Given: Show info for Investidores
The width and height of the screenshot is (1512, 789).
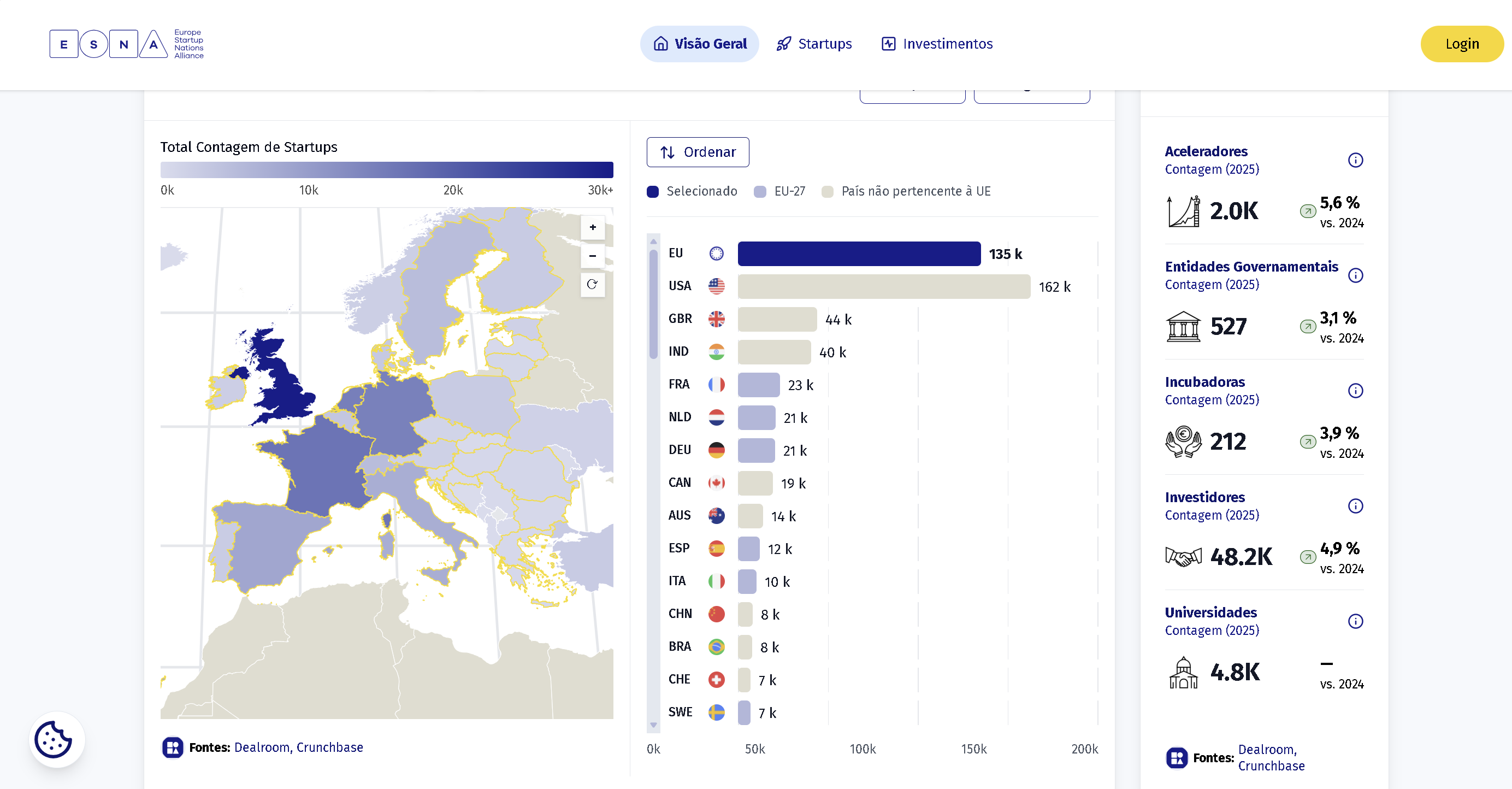Looking at the screenshot, I should pos(1355,506).
